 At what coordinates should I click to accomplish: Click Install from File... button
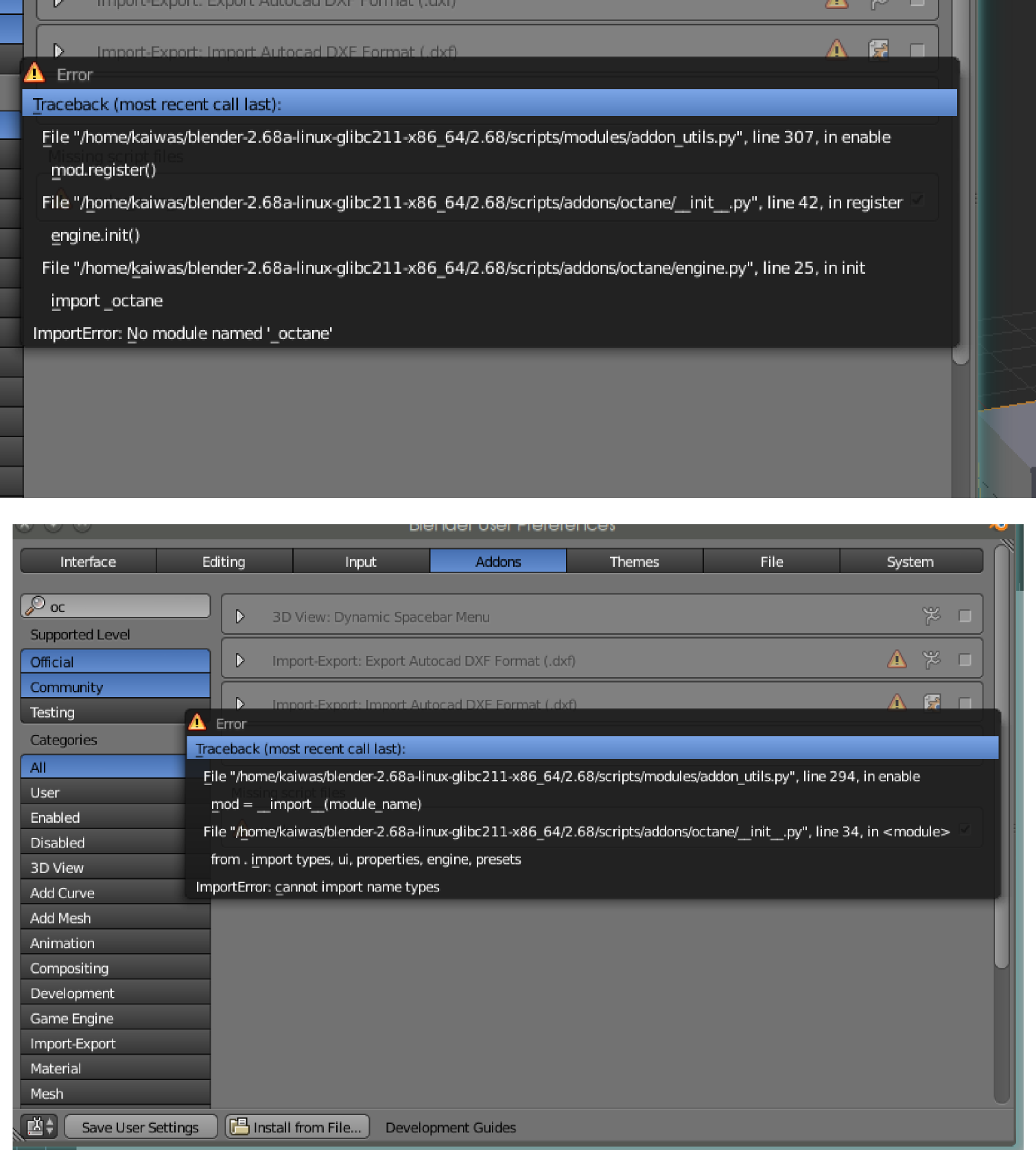(x=298, y=1127)
